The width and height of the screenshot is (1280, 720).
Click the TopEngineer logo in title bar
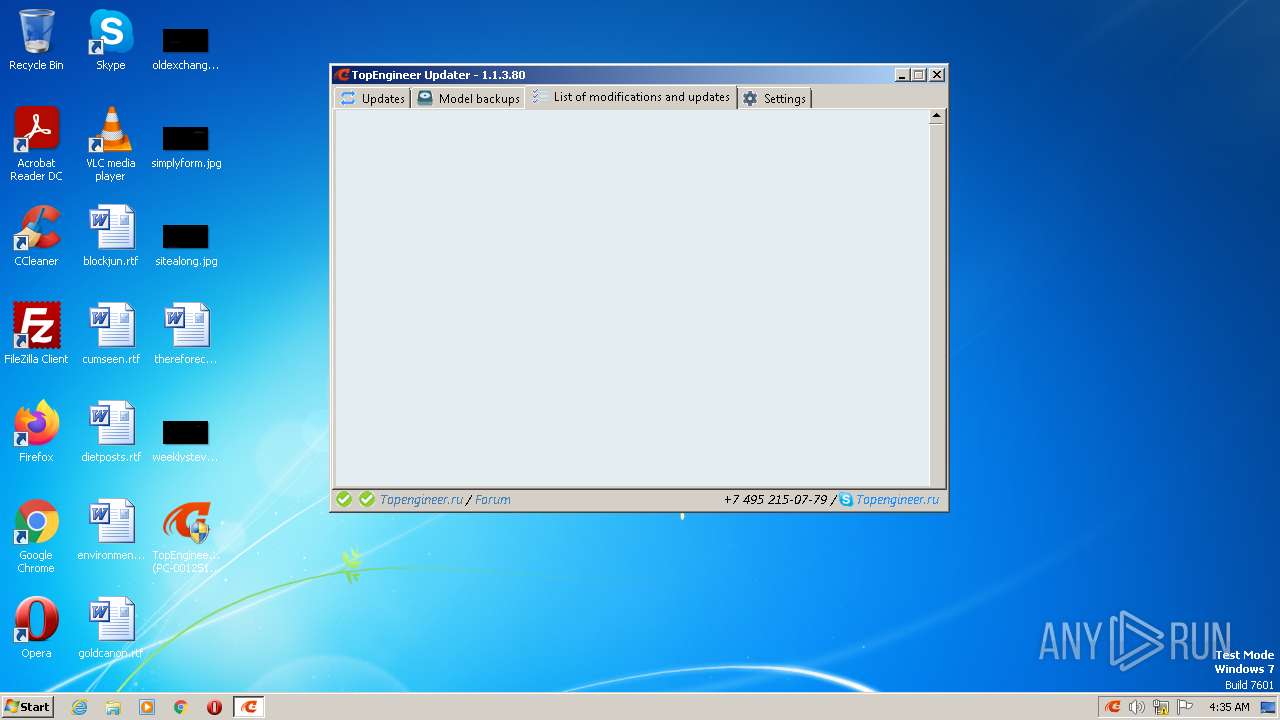tap(342, 75)
